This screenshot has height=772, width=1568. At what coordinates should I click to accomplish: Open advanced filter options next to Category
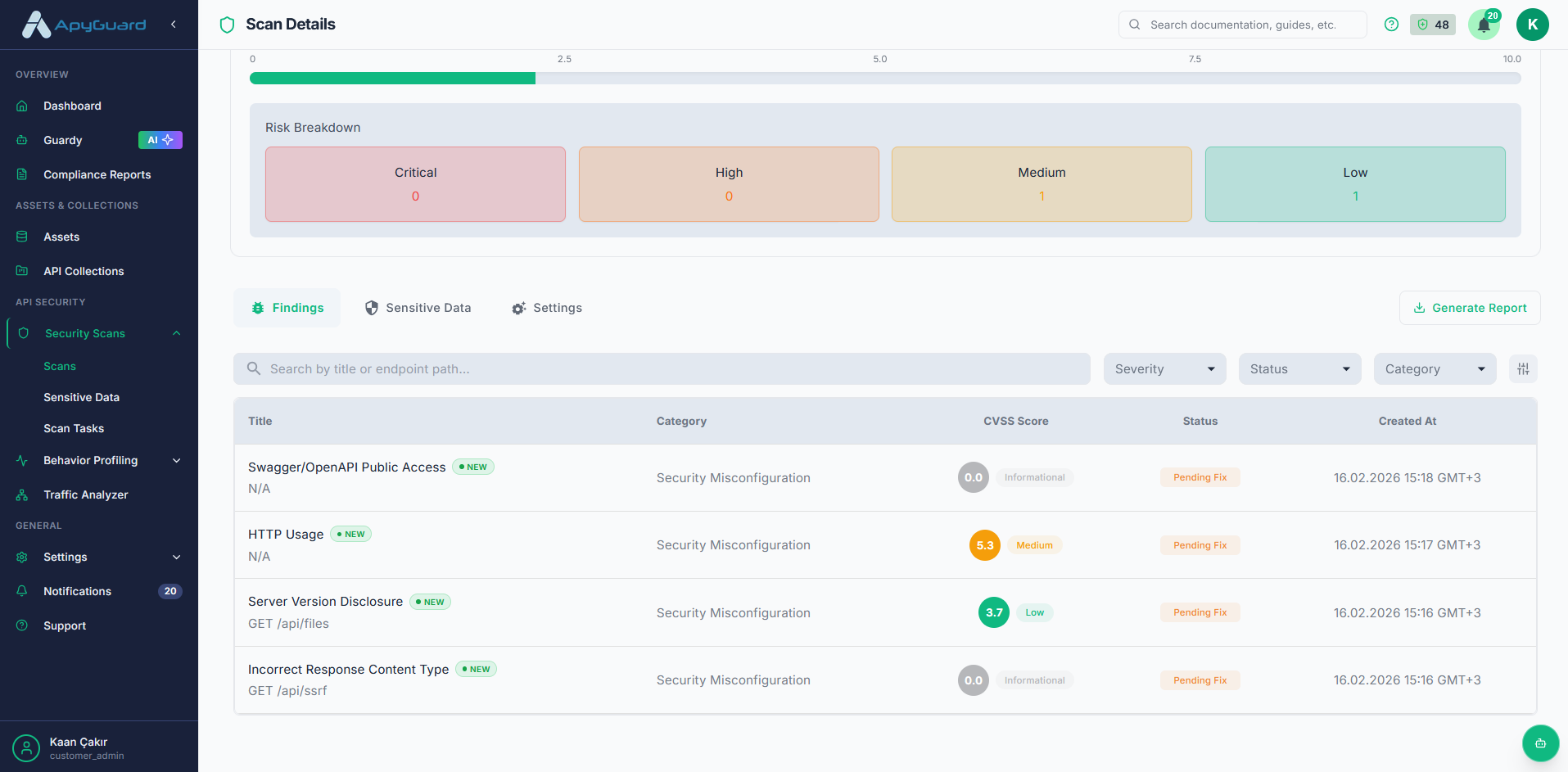coord(1522,368)
